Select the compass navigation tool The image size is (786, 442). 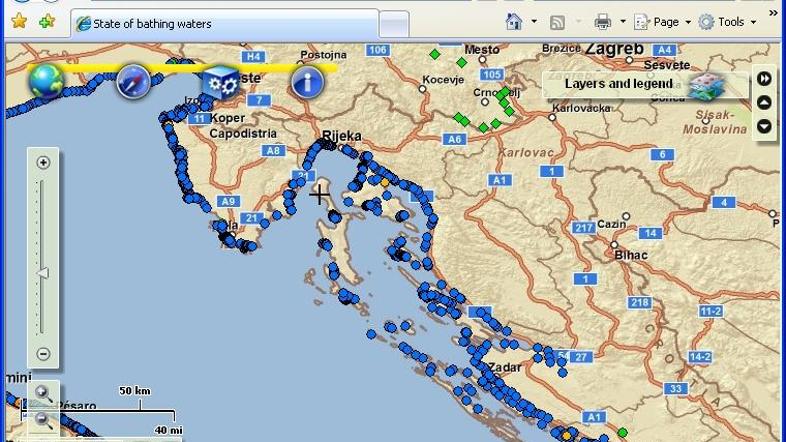pyautogui.click(x=133, y=81)
